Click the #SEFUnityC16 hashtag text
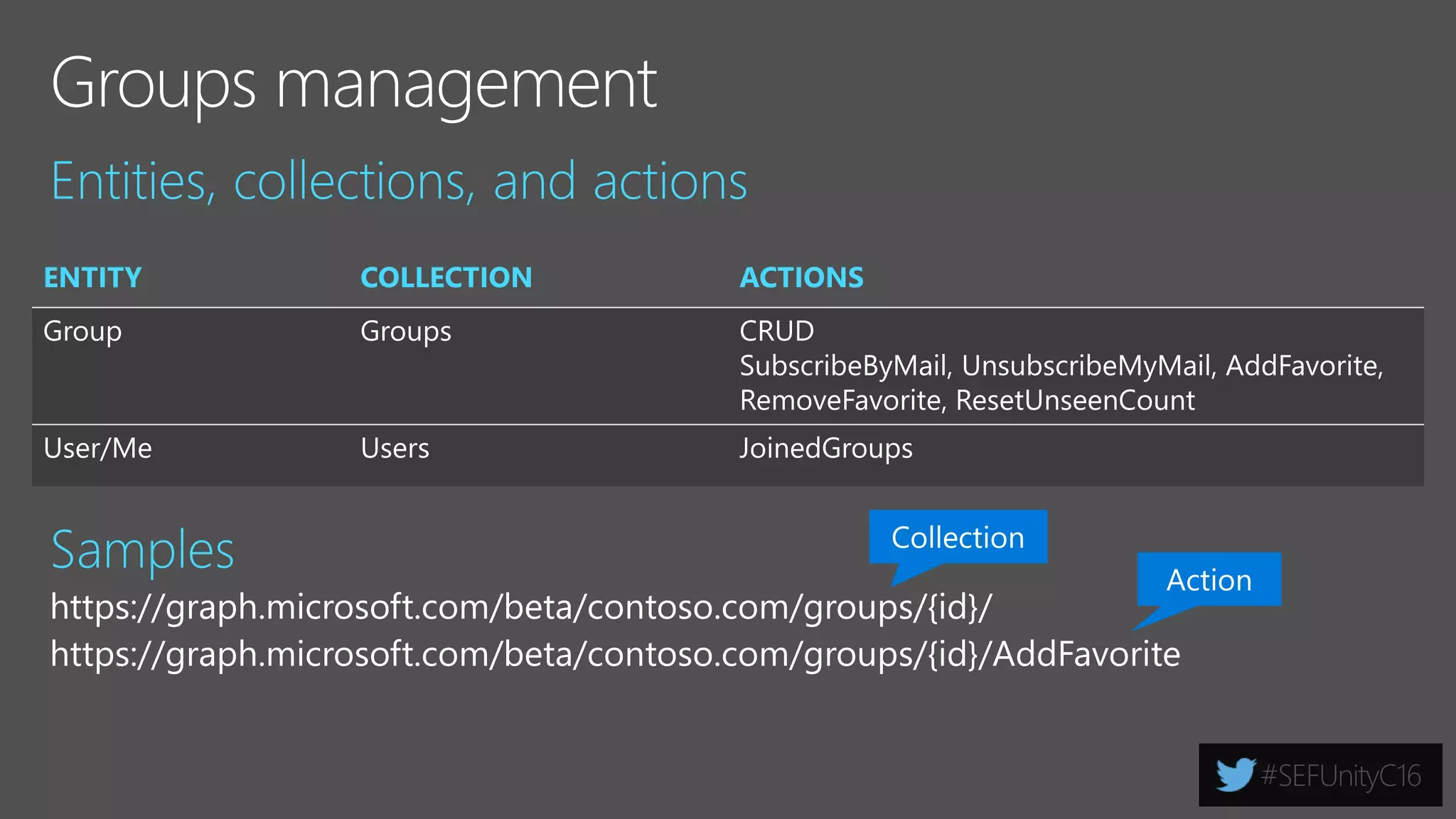This screenshot has height=819, width=1456. 1341,776
